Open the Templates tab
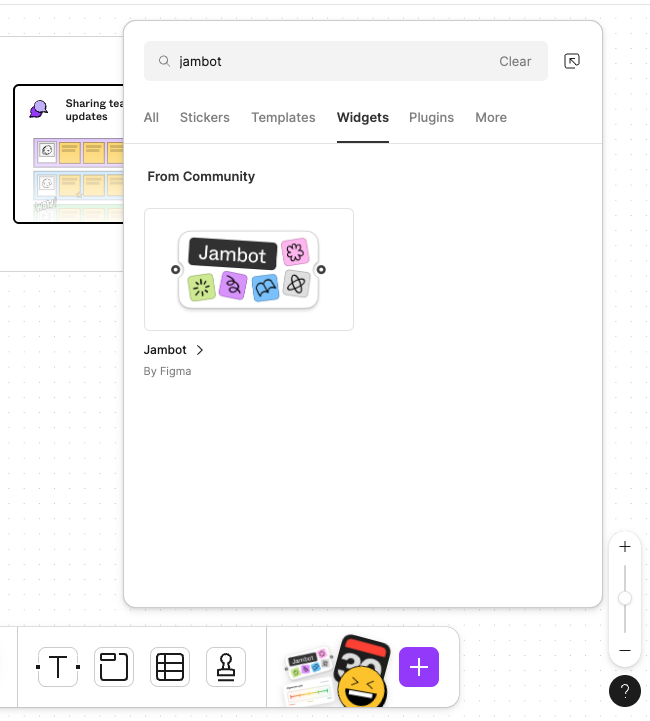Image resolution: width=650 pixels, height=721 pixels. (283, 117)
